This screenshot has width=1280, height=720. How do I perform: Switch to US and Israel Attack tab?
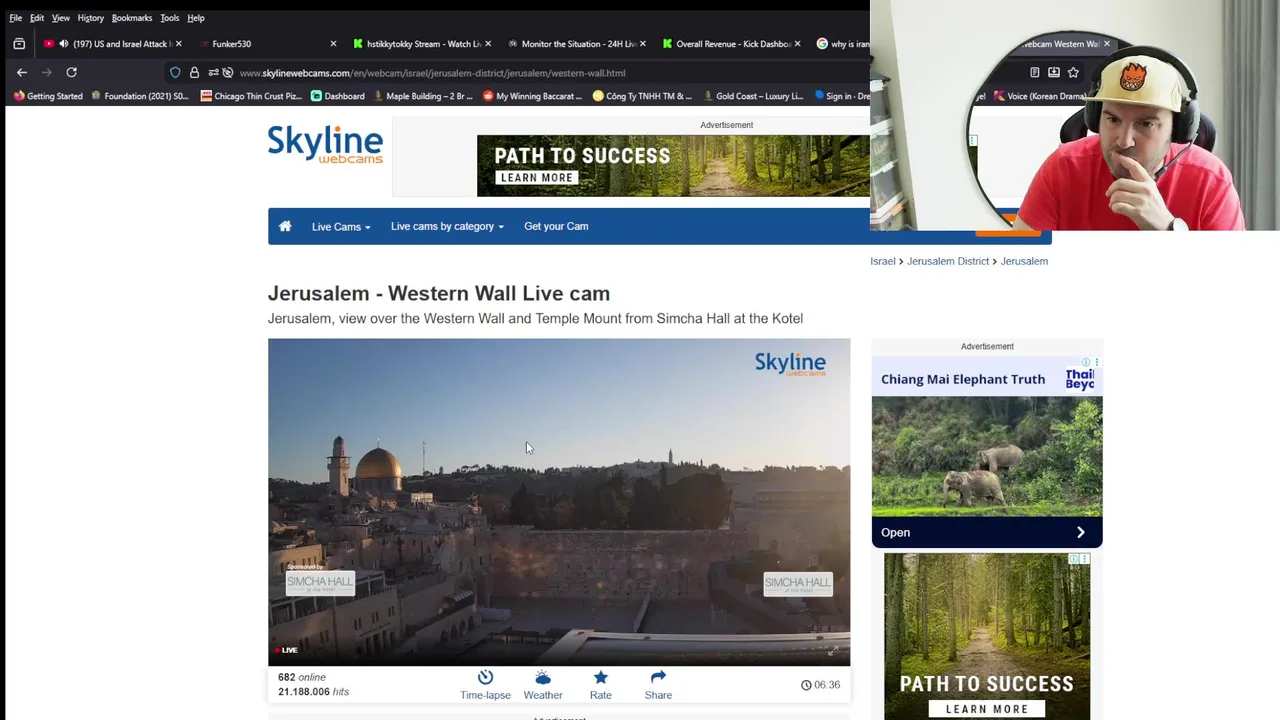(120, 44)
